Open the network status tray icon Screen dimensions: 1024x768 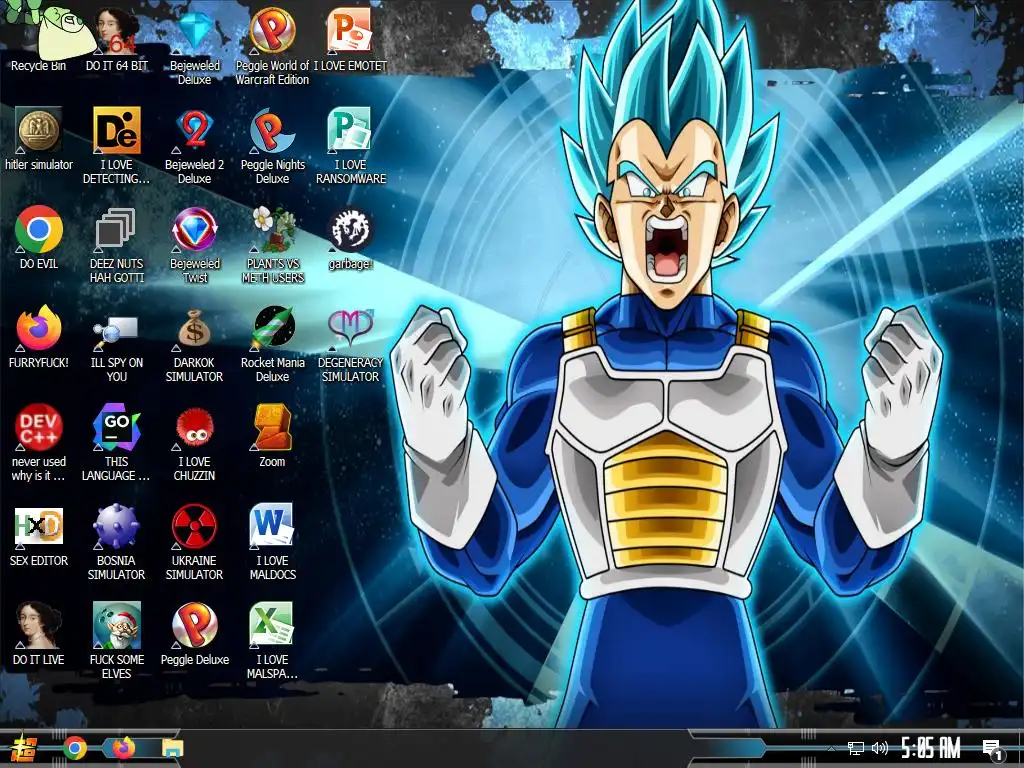[856, 748]
